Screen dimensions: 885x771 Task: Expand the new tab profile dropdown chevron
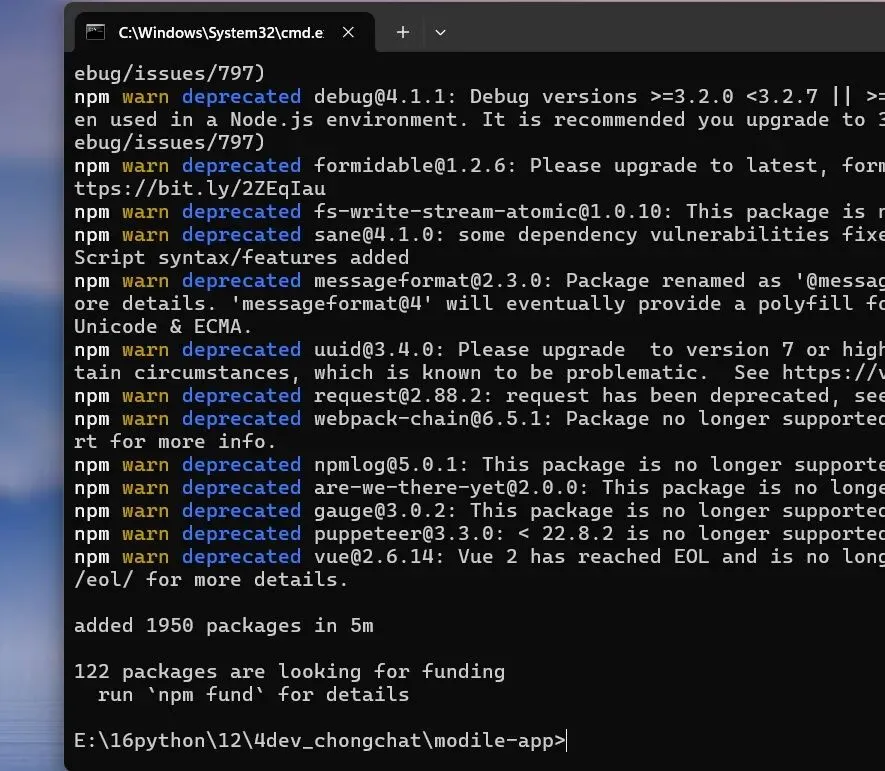coord(440,33)
